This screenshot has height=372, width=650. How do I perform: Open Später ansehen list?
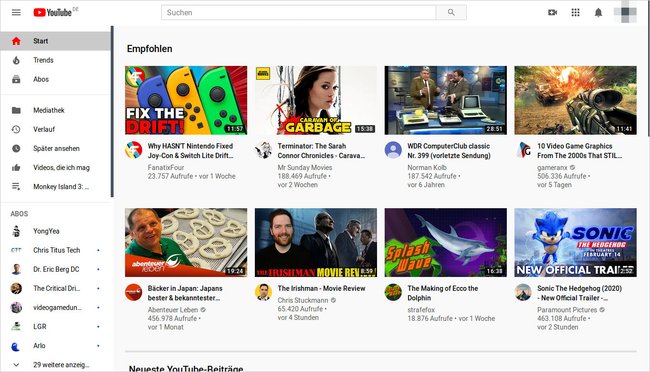point(56,148)
